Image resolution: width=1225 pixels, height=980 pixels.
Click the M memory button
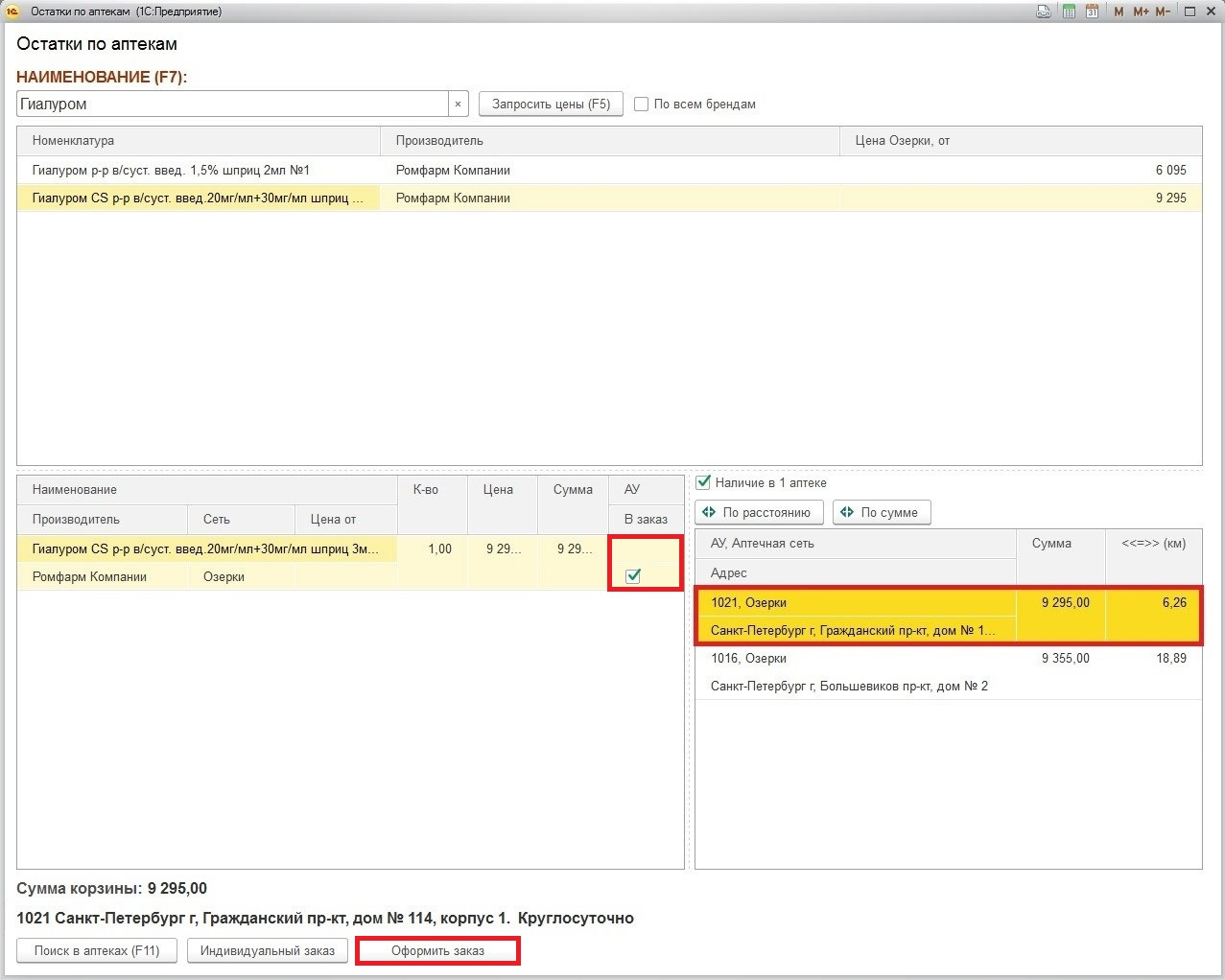pos(1119,12)
